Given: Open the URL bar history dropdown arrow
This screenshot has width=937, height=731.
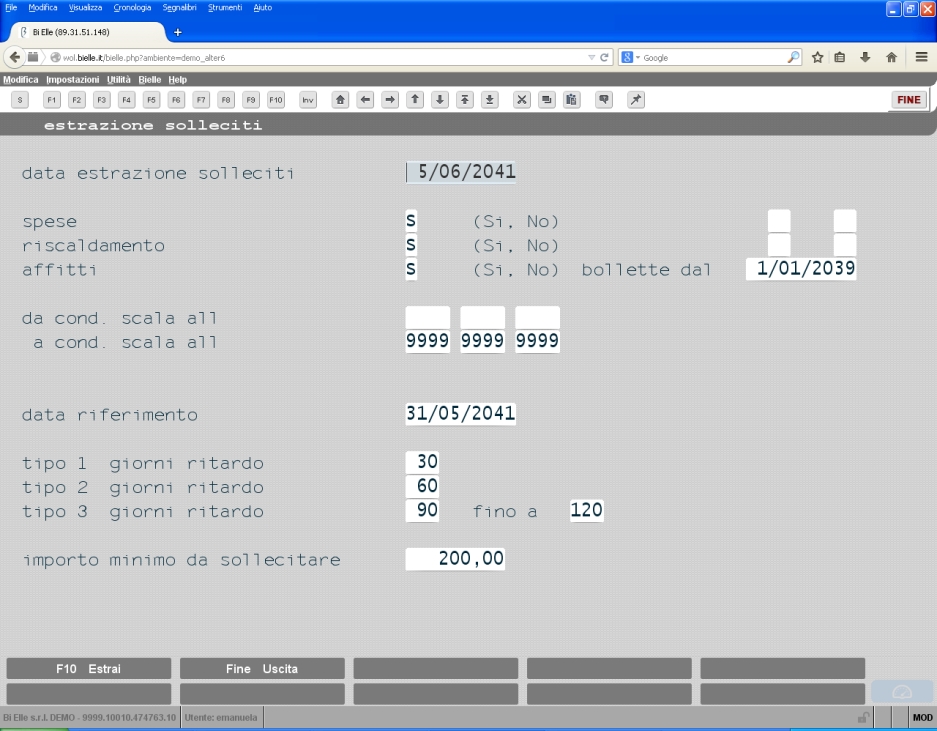Looking at the screenshot, I should (591, 57).
